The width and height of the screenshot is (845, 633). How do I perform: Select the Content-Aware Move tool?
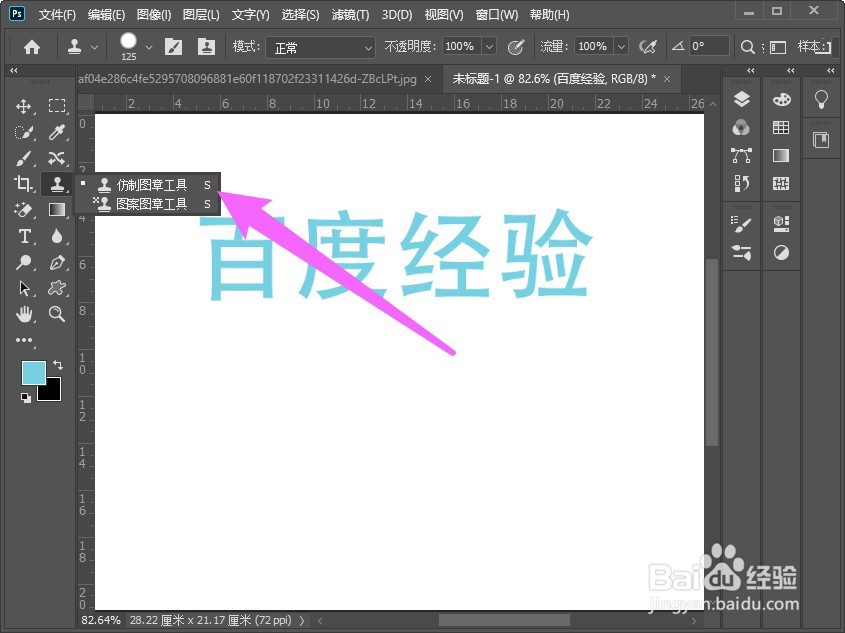pyautogui.click(x=57, y=158)
